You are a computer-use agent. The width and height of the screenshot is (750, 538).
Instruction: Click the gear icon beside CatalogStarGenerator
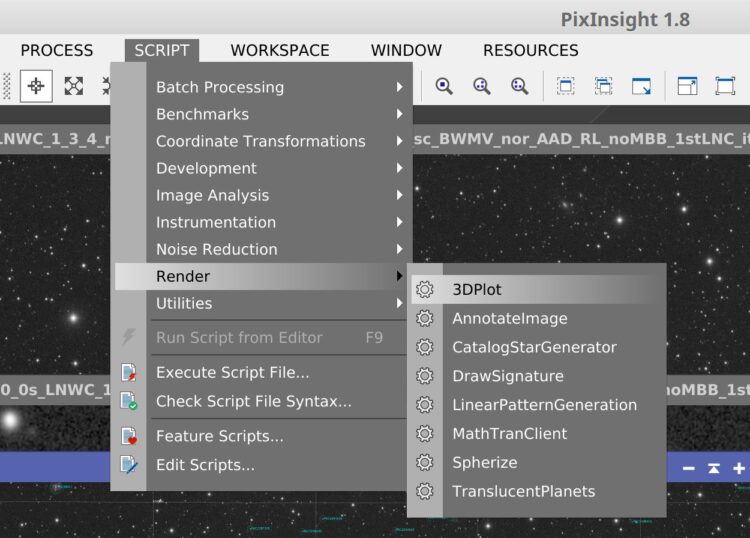[x=424, y=347]
